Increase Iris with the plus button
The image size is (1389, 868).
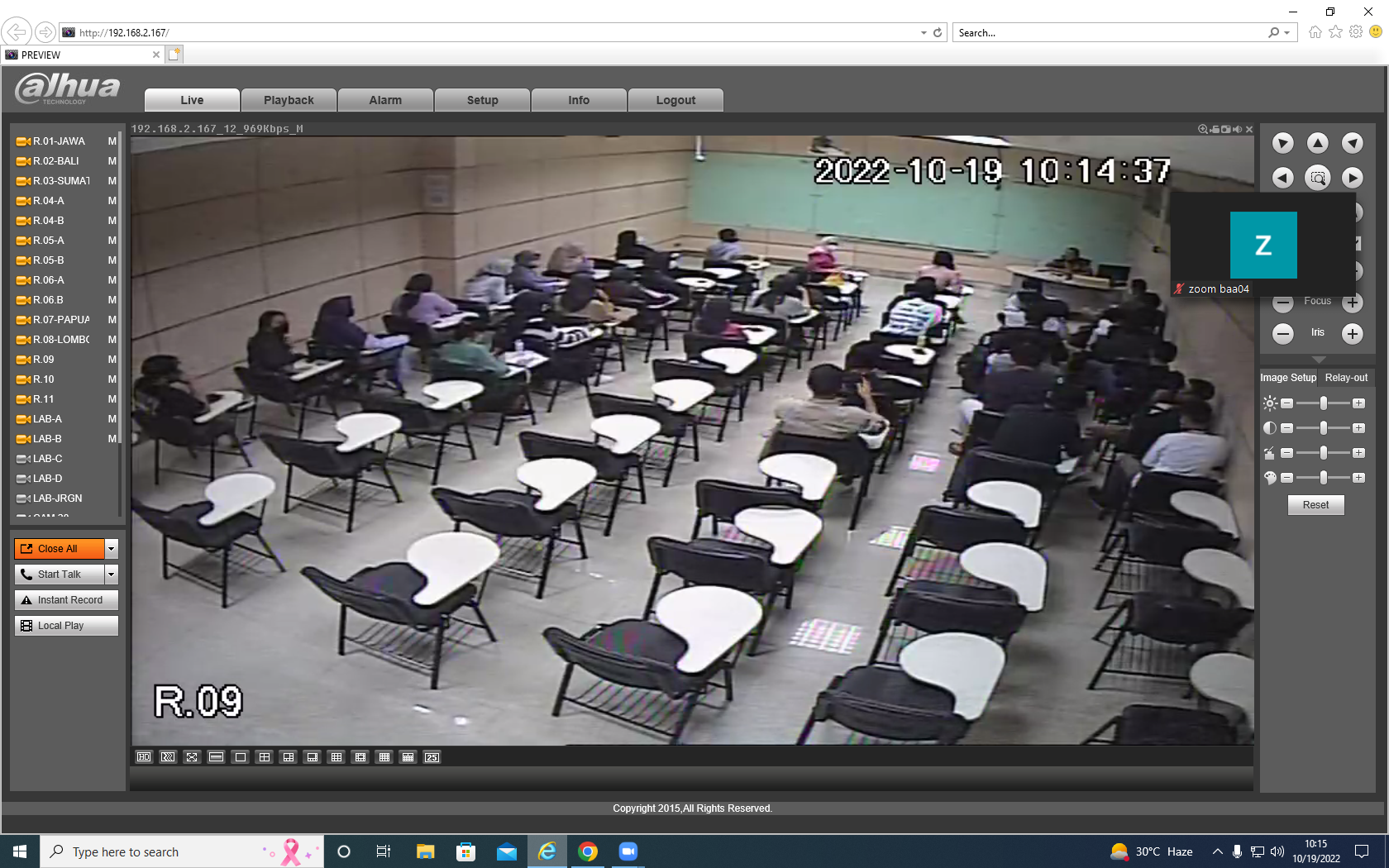click(x=1352, y=334)
